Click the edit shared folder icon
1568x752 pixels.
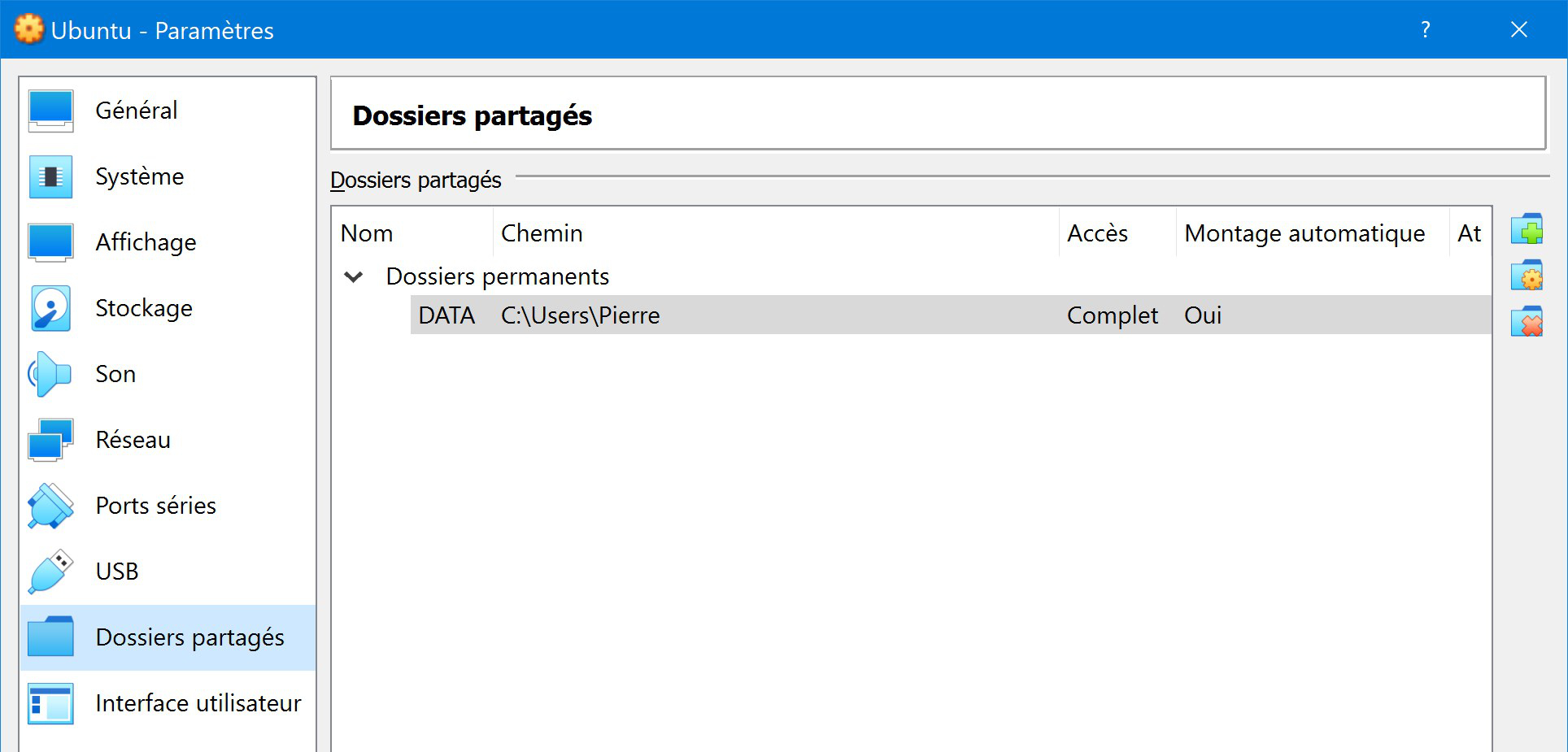pos(1527,276)
